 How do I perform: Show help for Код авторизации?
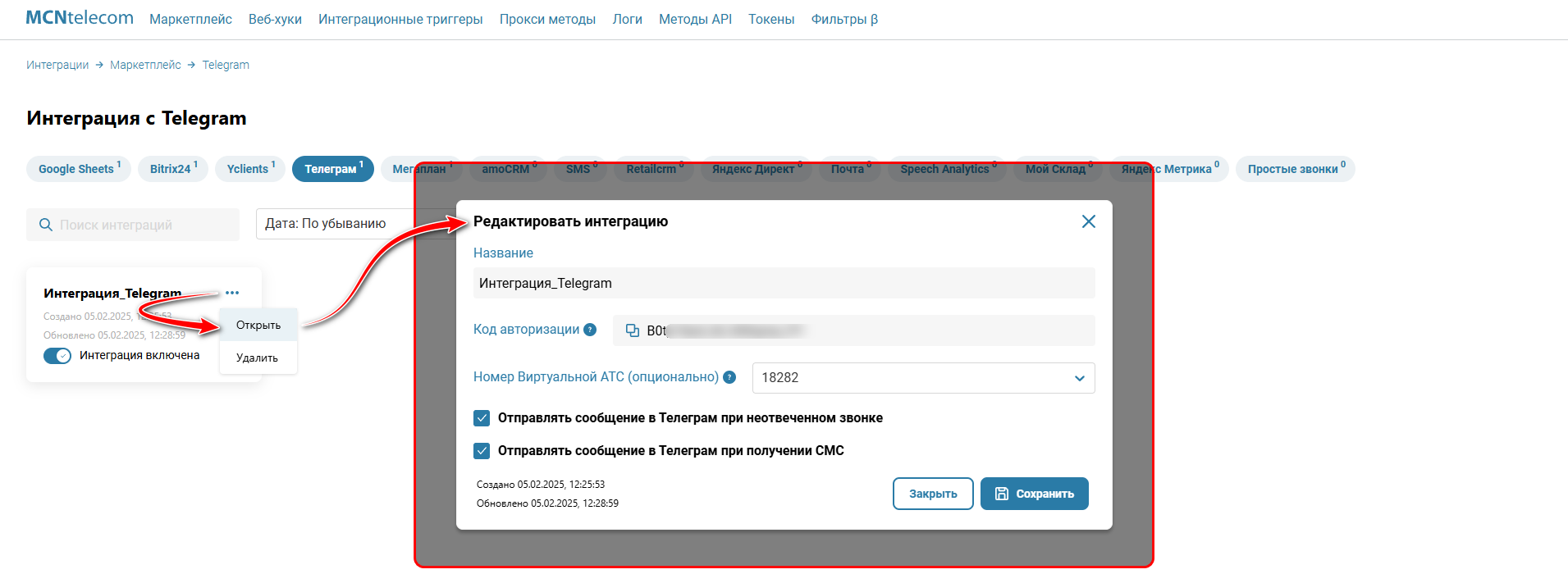[x=590, y=330]
